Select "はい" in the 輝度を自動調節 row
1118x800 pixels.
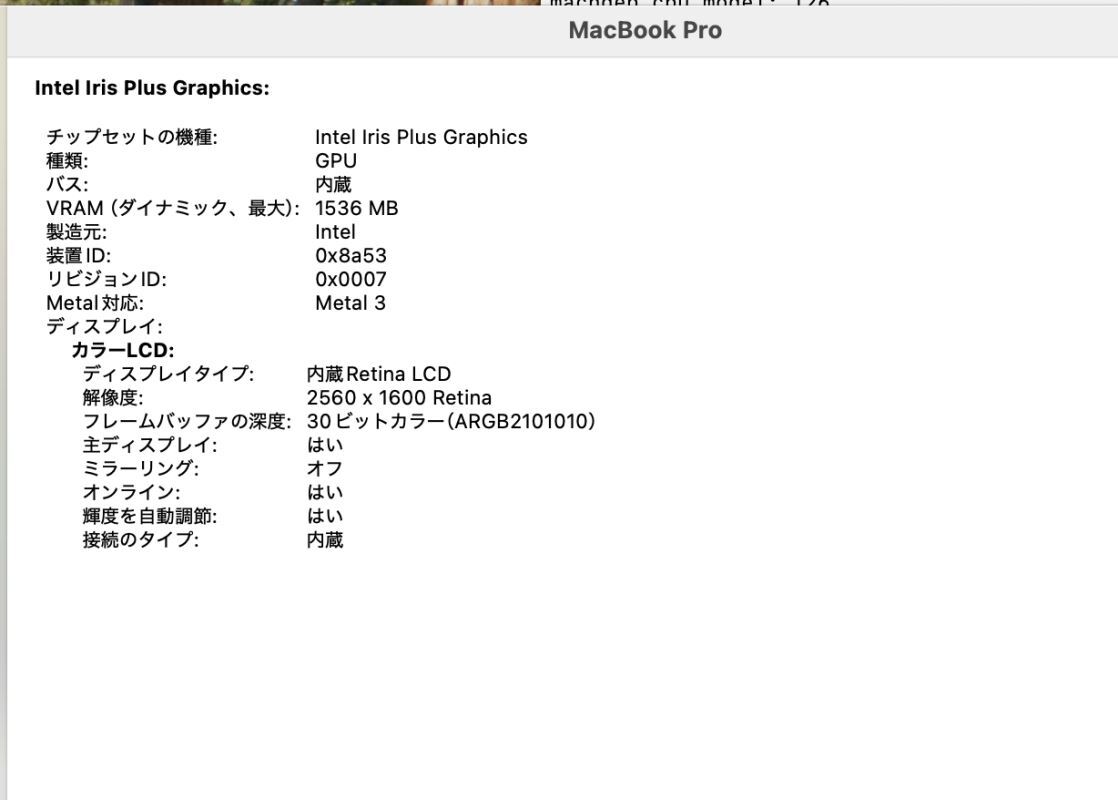325,516
